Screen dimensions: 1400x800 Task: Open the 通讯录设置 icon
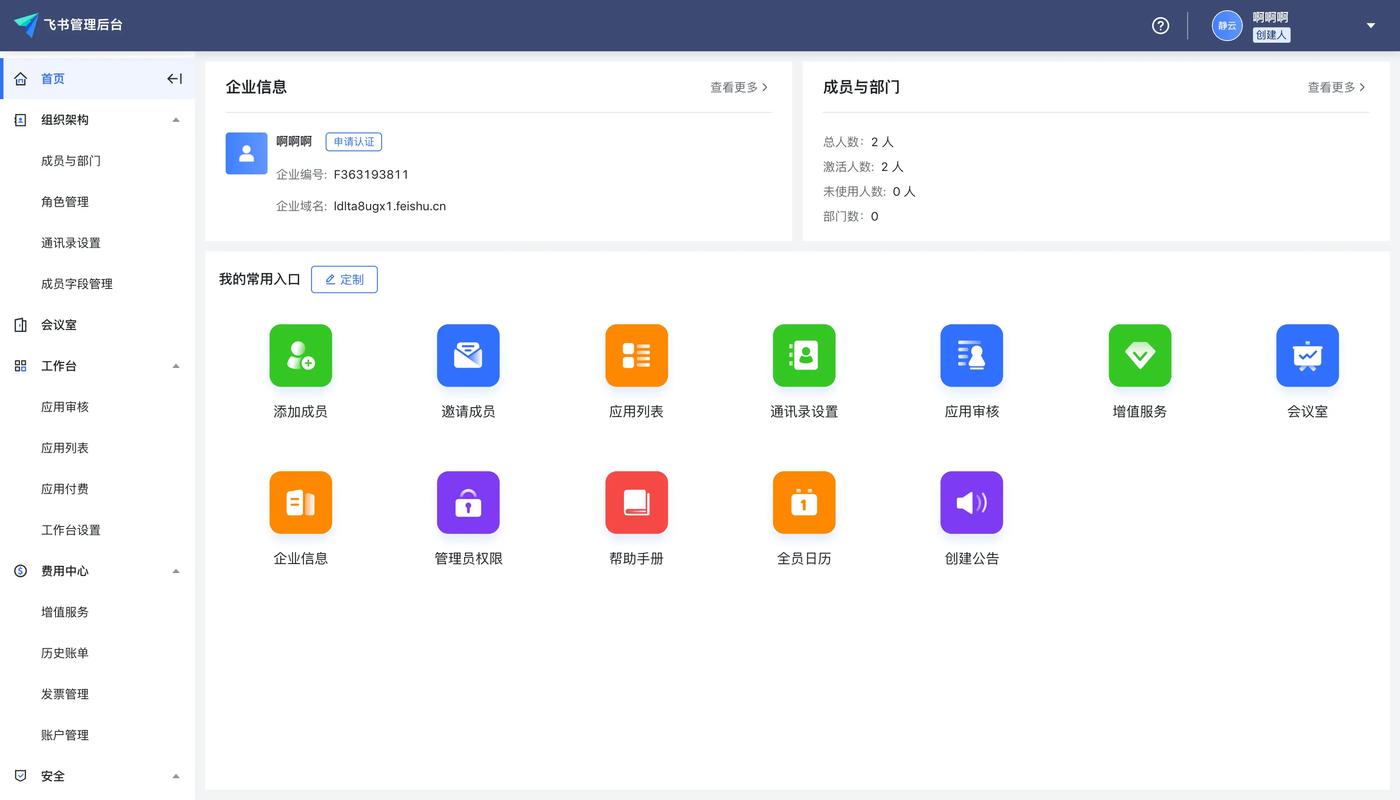(x=804, y=355)
